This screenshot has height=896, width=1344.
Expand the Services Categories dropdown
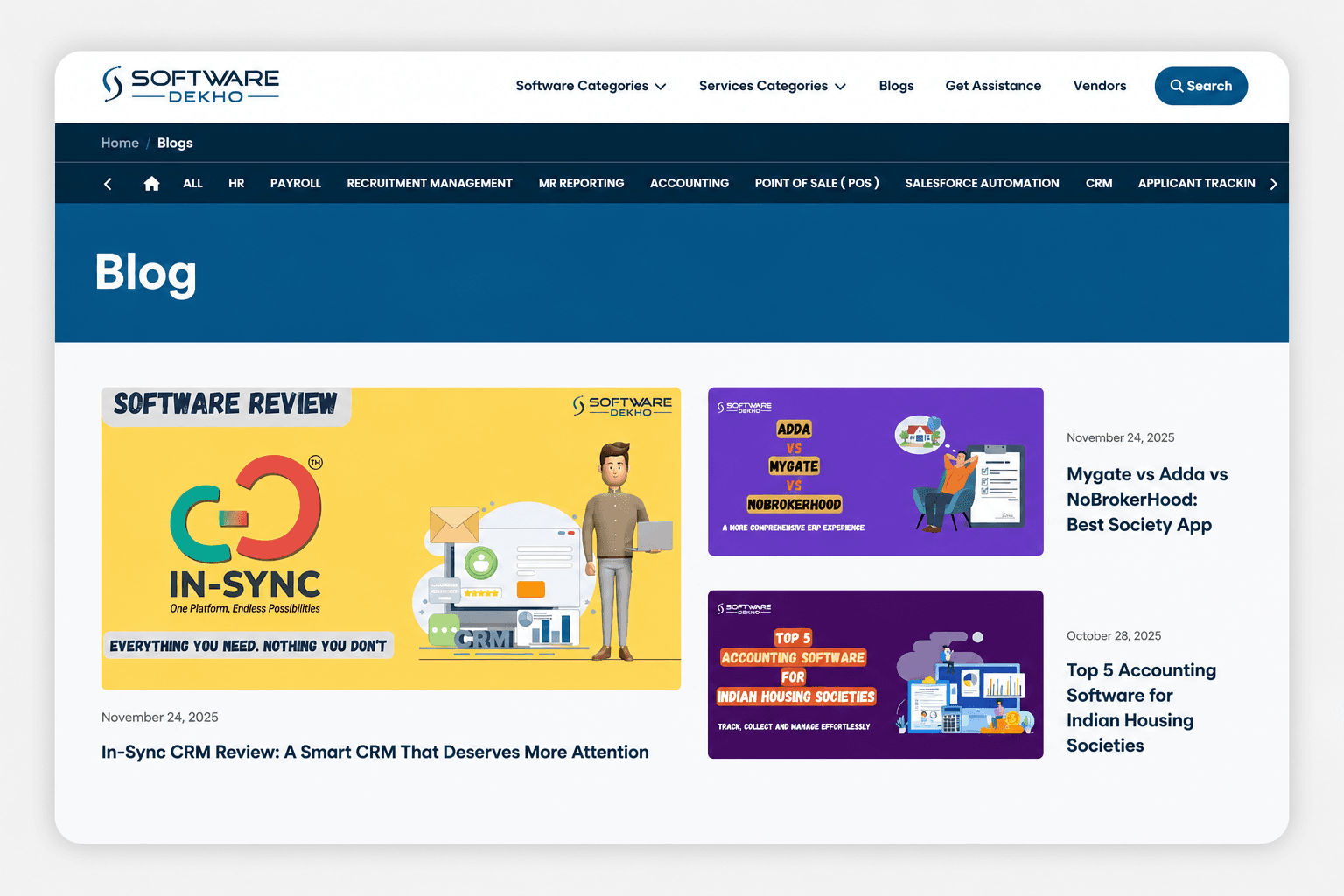773,86
